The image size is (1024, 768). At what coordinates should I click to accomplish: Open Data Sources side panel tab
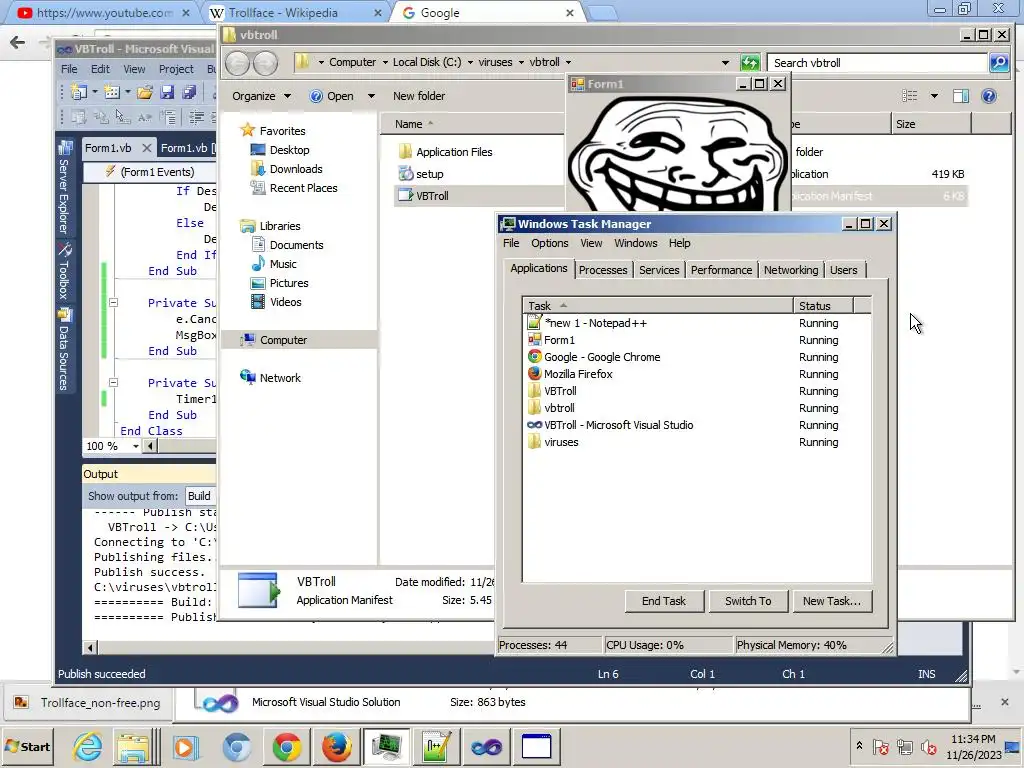tap(64, 350)
